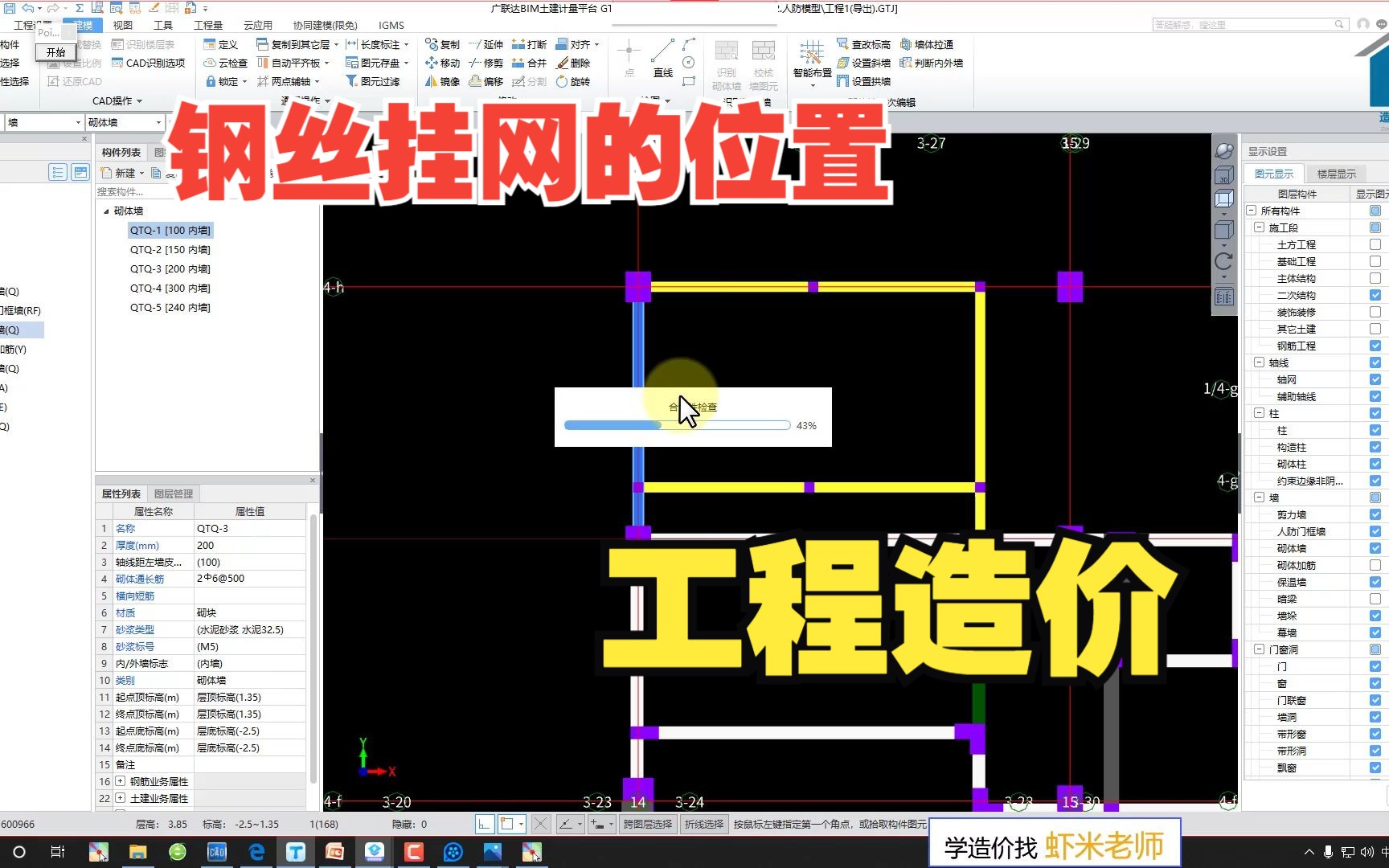Select the 旋转 rotate tool
This screenshot has width=1389, height=868.
573,81
